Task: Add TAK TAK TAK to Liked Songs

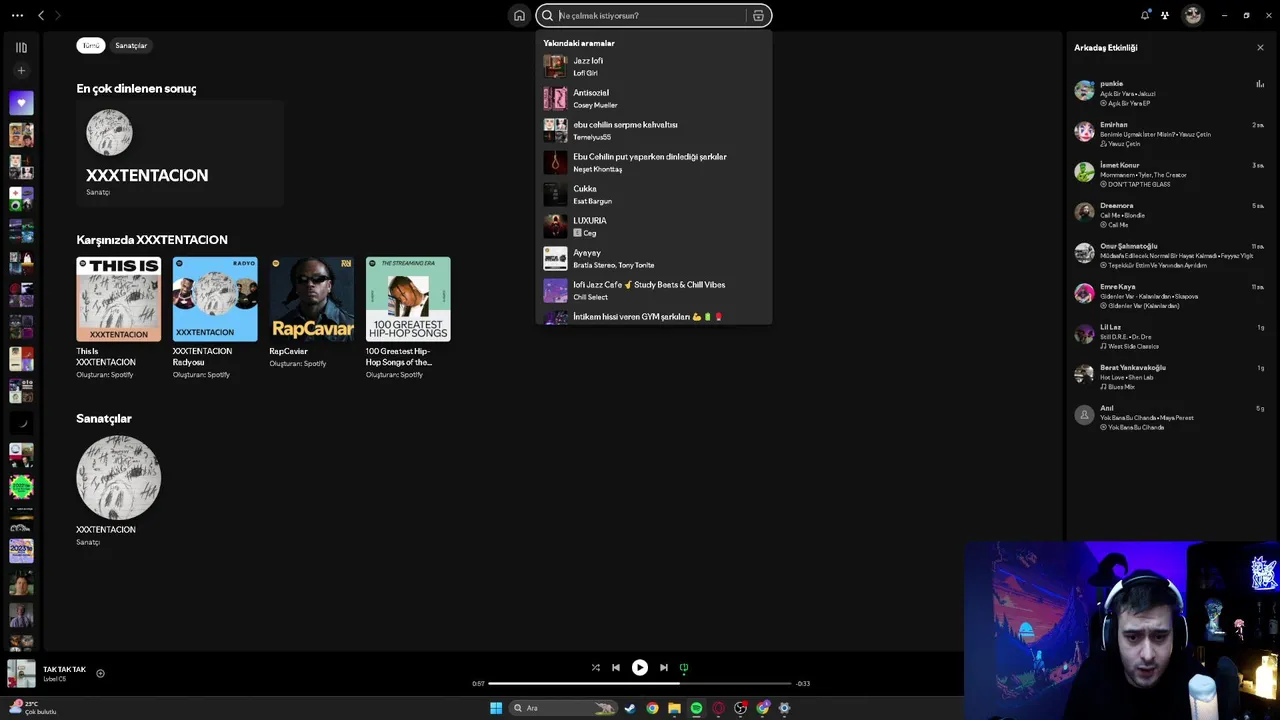Action: (x=100, y=673)
